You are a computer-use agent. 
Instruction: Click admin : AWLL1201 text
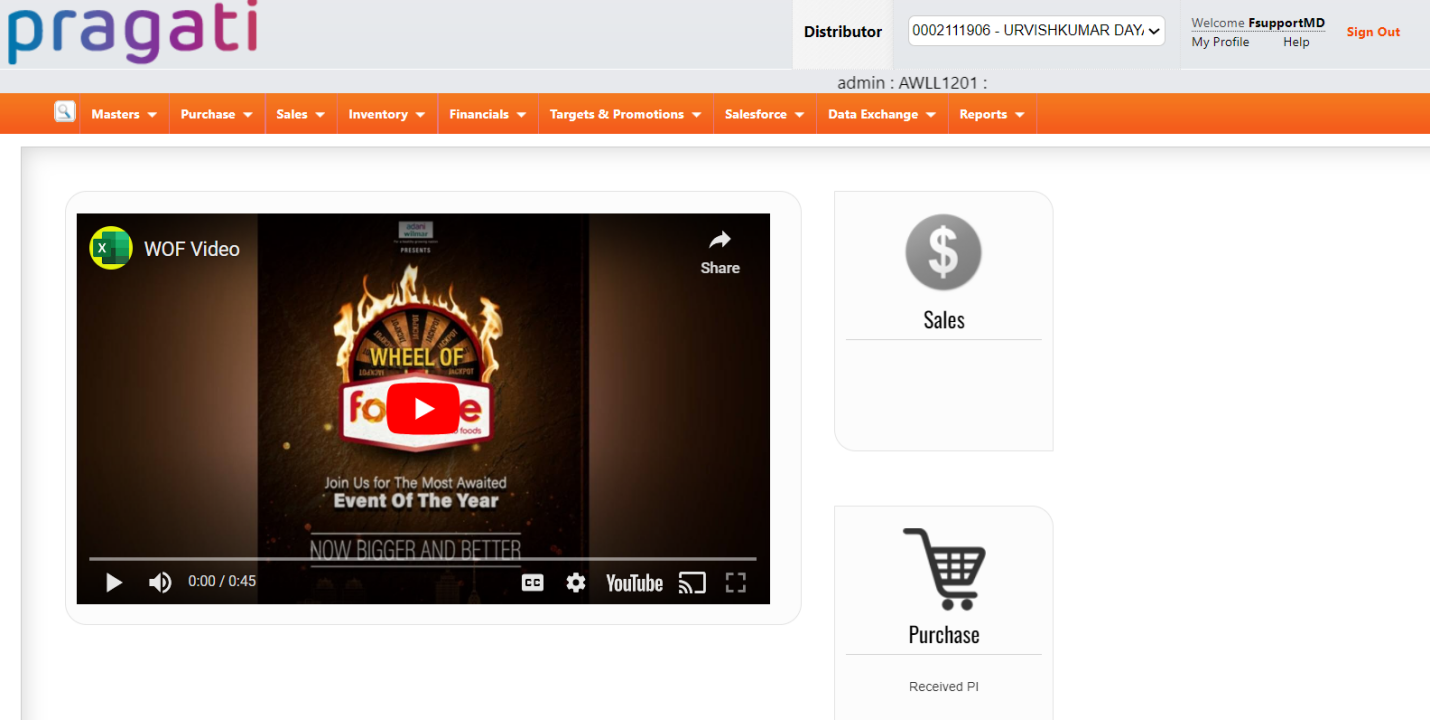[x=912, y=83]
